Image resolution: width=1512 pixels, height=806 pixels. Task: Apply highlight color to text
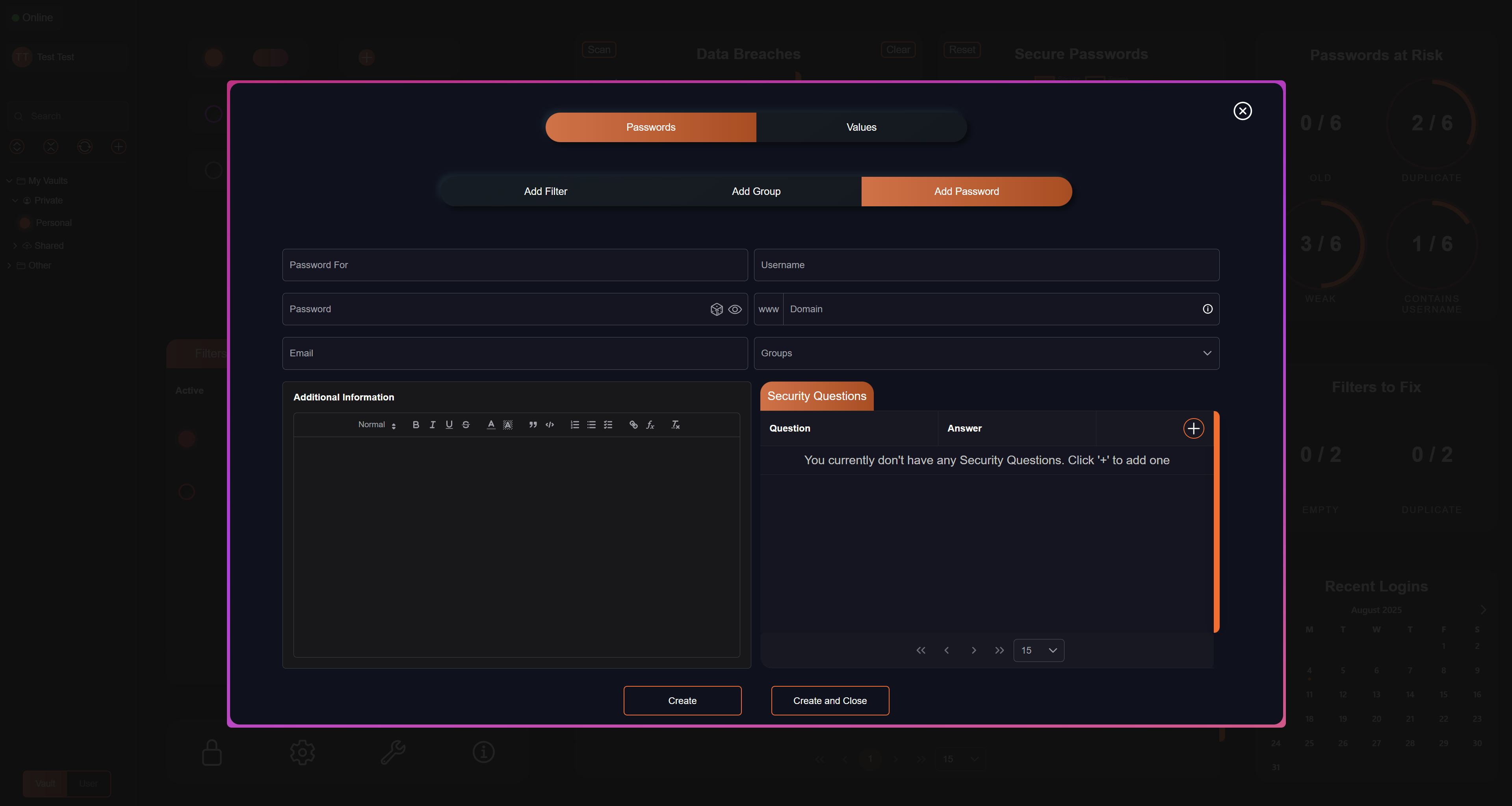point(507,425)
